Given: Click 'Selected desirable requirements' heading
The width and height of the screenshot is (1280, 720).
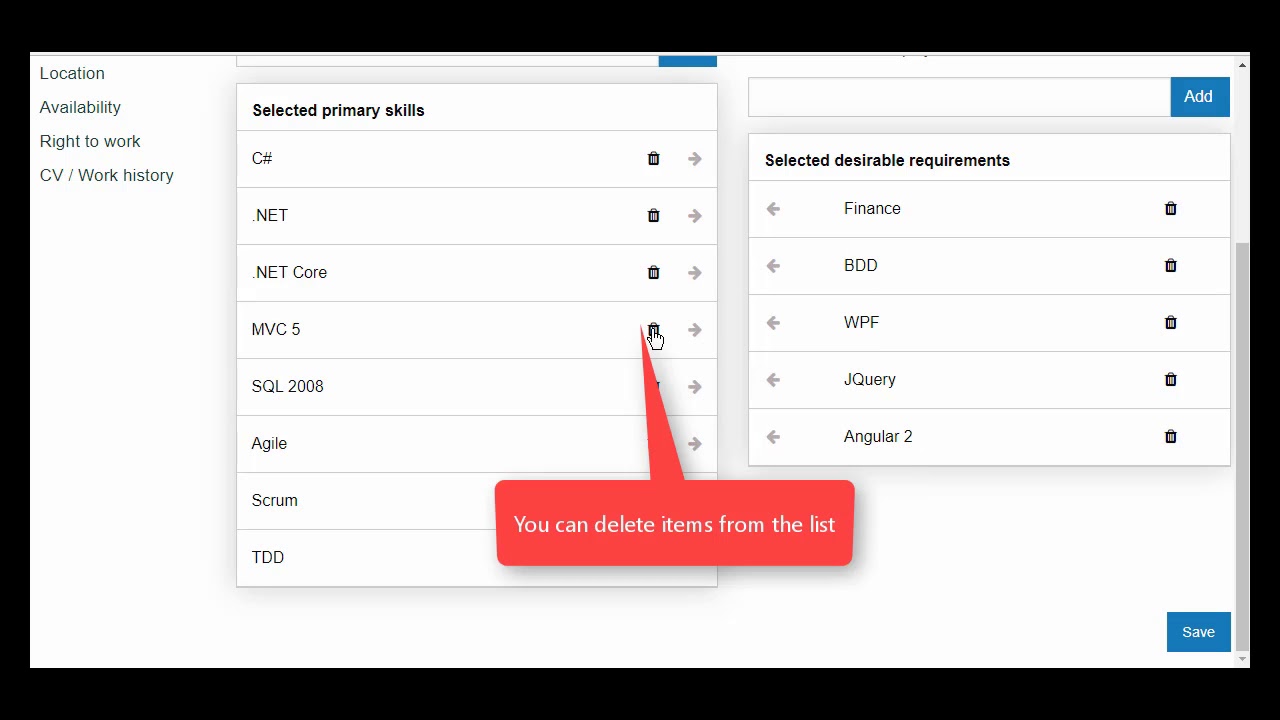Looking at the screenshot, I should 887,161.
